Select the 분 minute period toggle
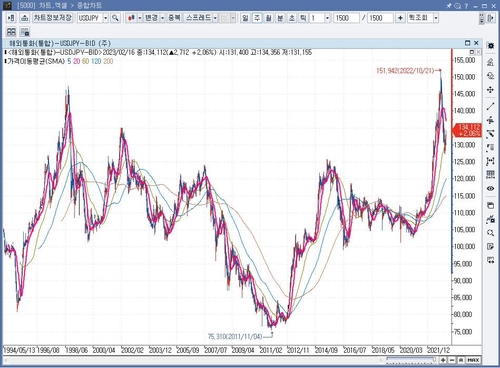500x368 pixels. coord(280,18)
